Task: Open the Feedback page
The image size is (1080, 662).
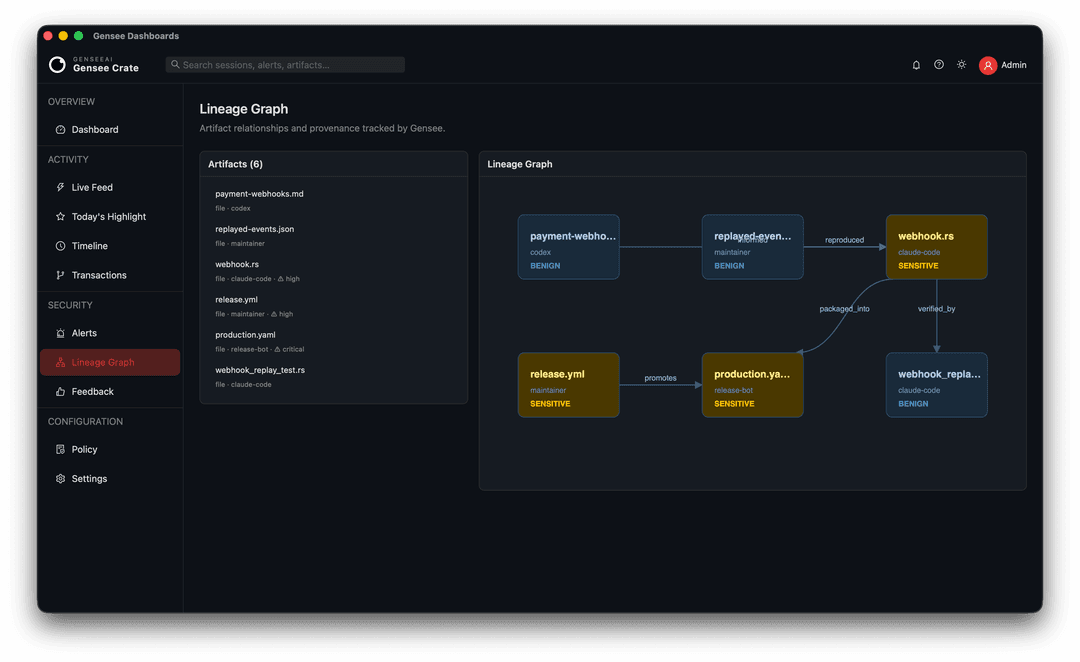Action: coord(110,391)
